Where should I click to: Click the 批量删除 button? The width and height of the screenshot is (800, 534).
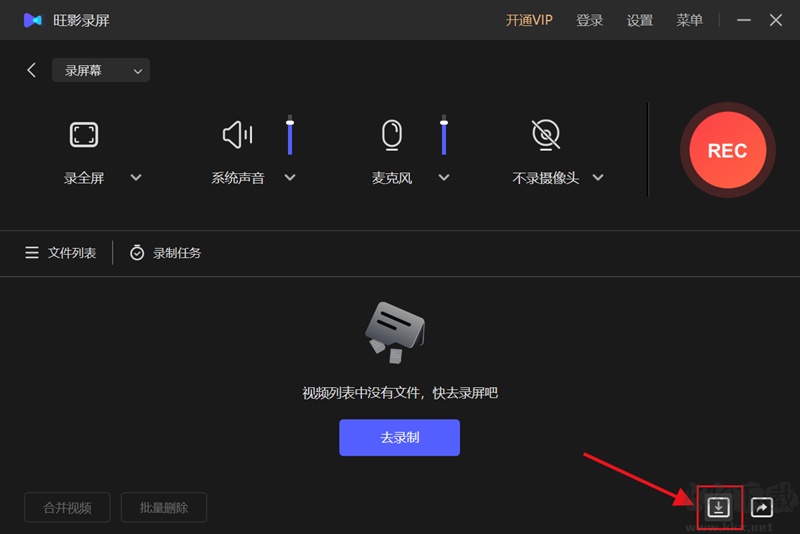pyautogui.click(x=164, y=507)
